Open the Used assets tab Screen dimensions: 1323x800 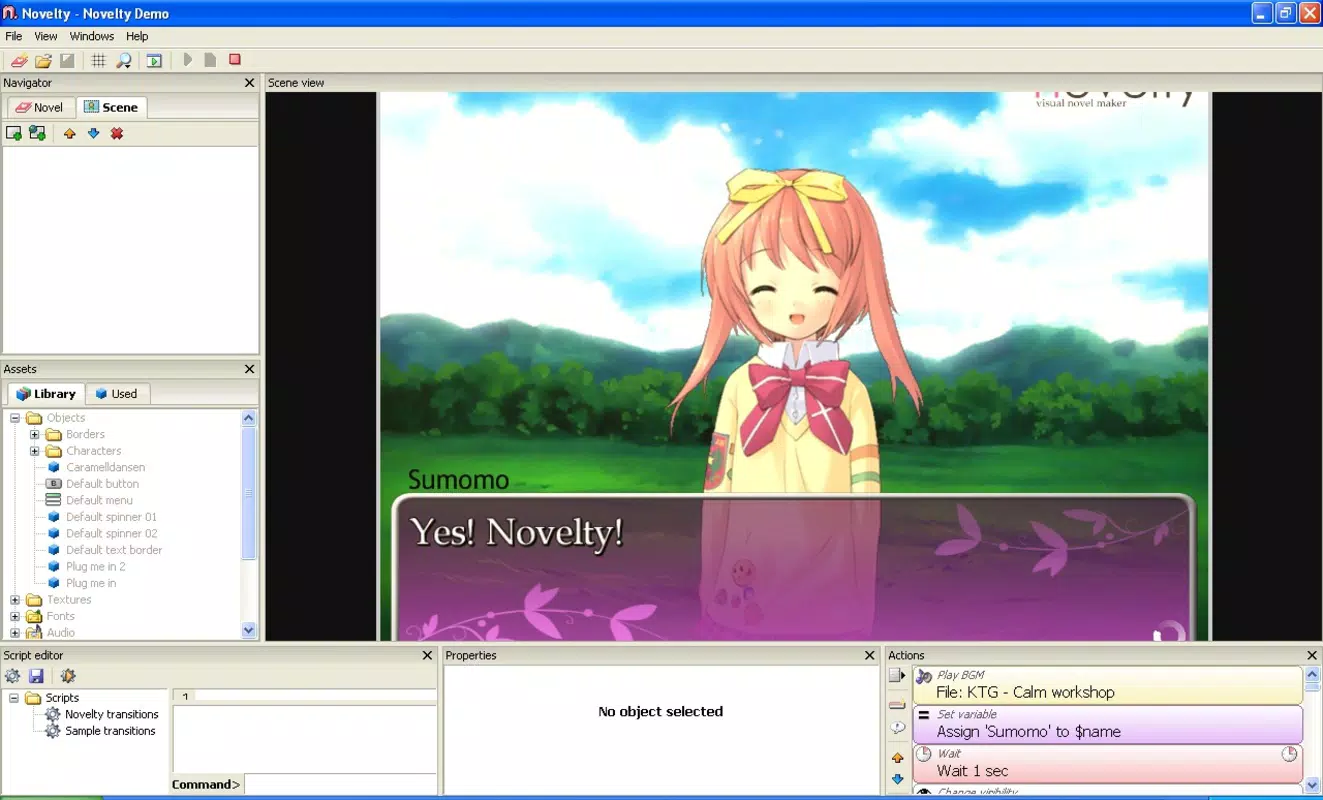coord(117,393)
